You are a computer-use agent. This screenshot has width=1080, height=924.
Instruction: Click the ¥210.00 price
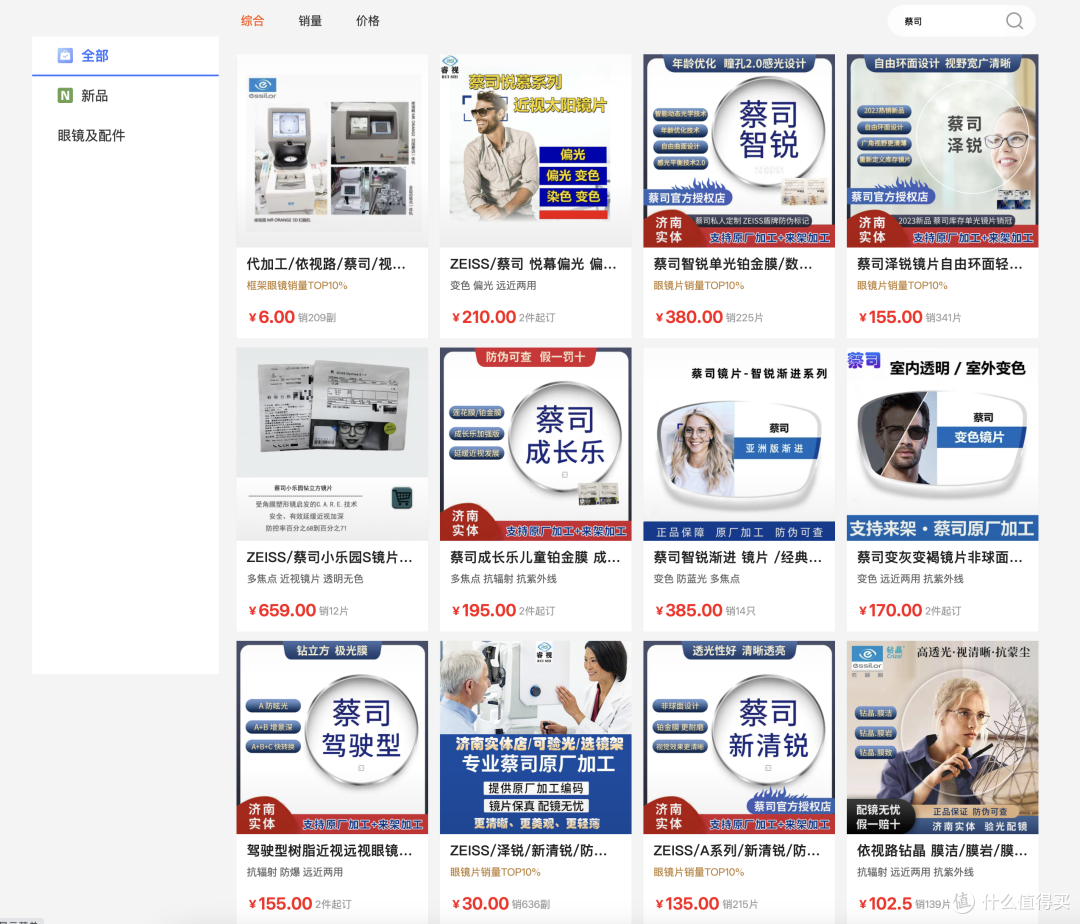(484, 317)
